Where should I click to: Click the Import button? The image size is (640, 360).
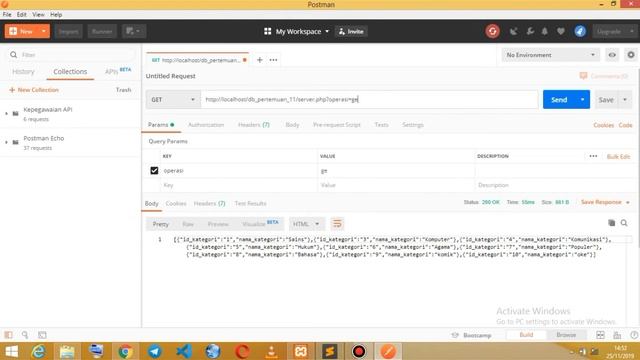click(68, 31)
